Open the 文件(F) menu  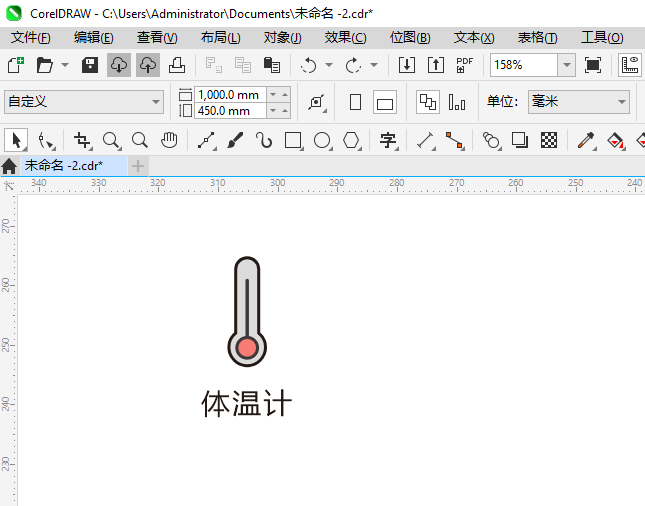pyautogui.click(x=31, y=38)
